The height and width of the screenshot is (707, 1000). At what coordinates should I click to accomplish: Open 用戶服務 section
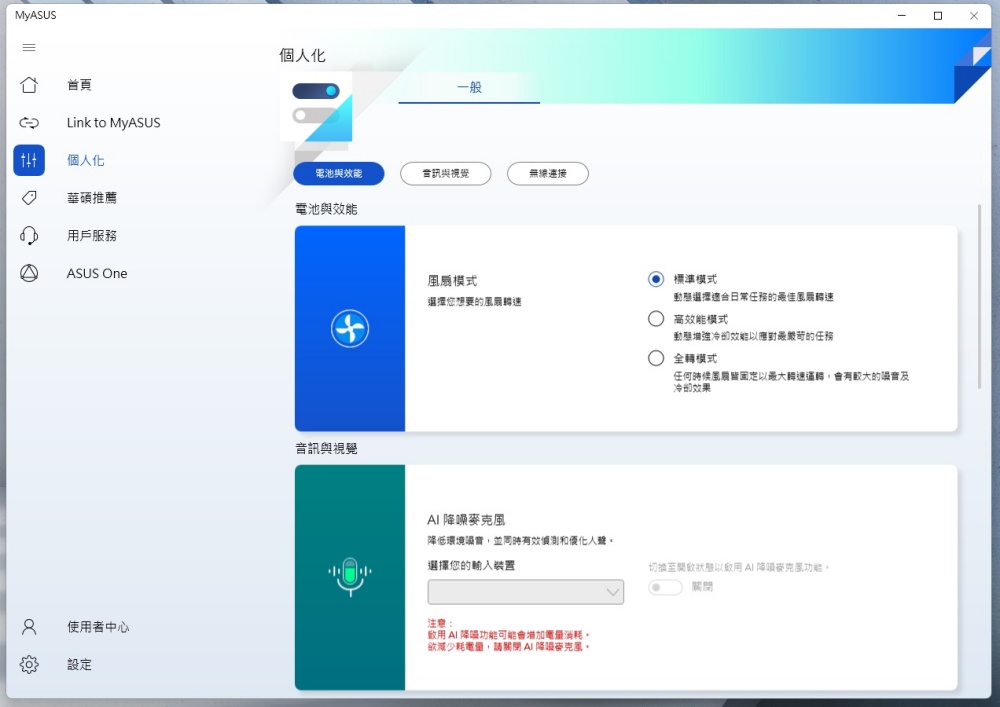coord(92,235)
